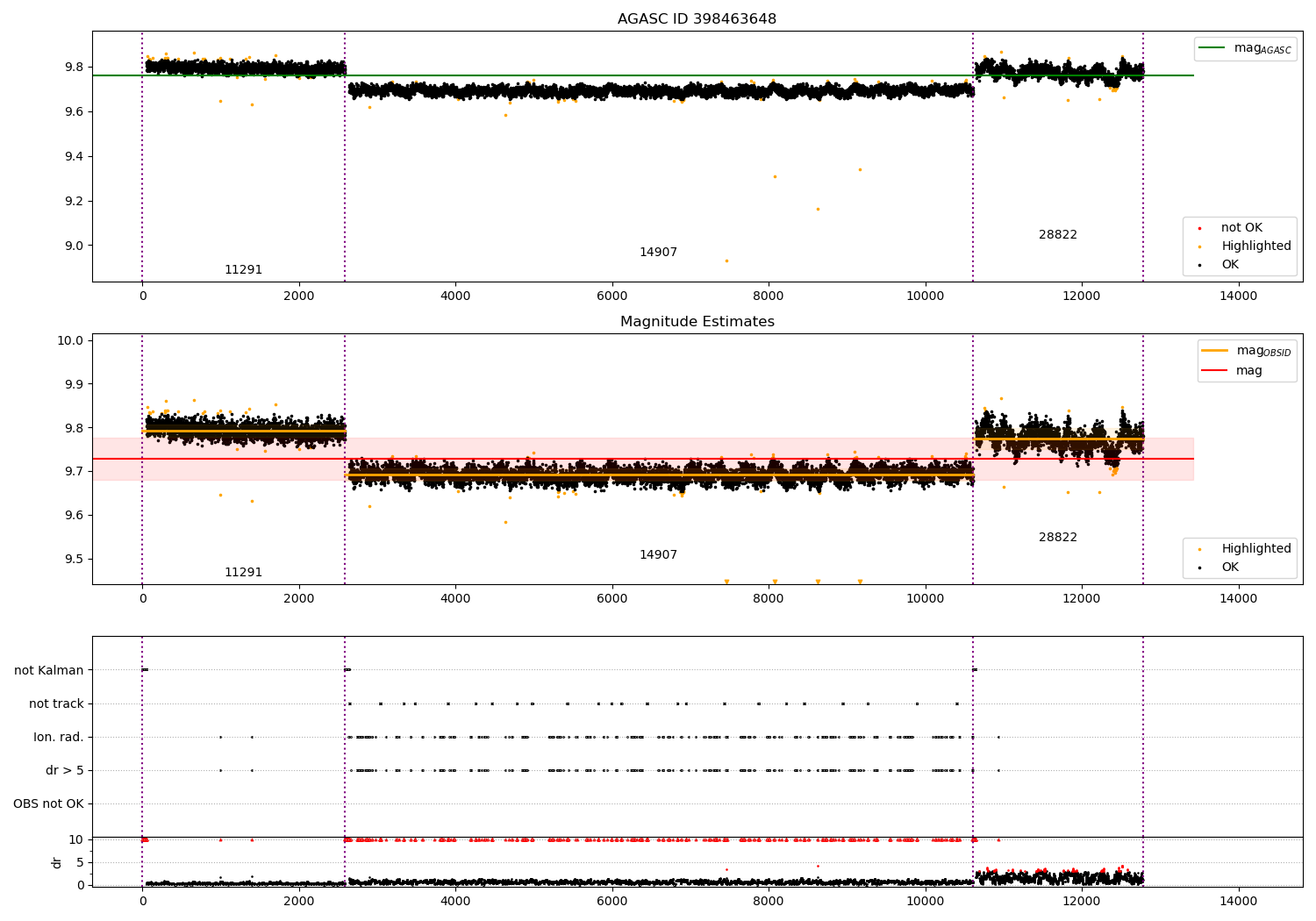Click the 'not track' row label
Viewport: 1316px width, 921px height.
pos(56,704)
